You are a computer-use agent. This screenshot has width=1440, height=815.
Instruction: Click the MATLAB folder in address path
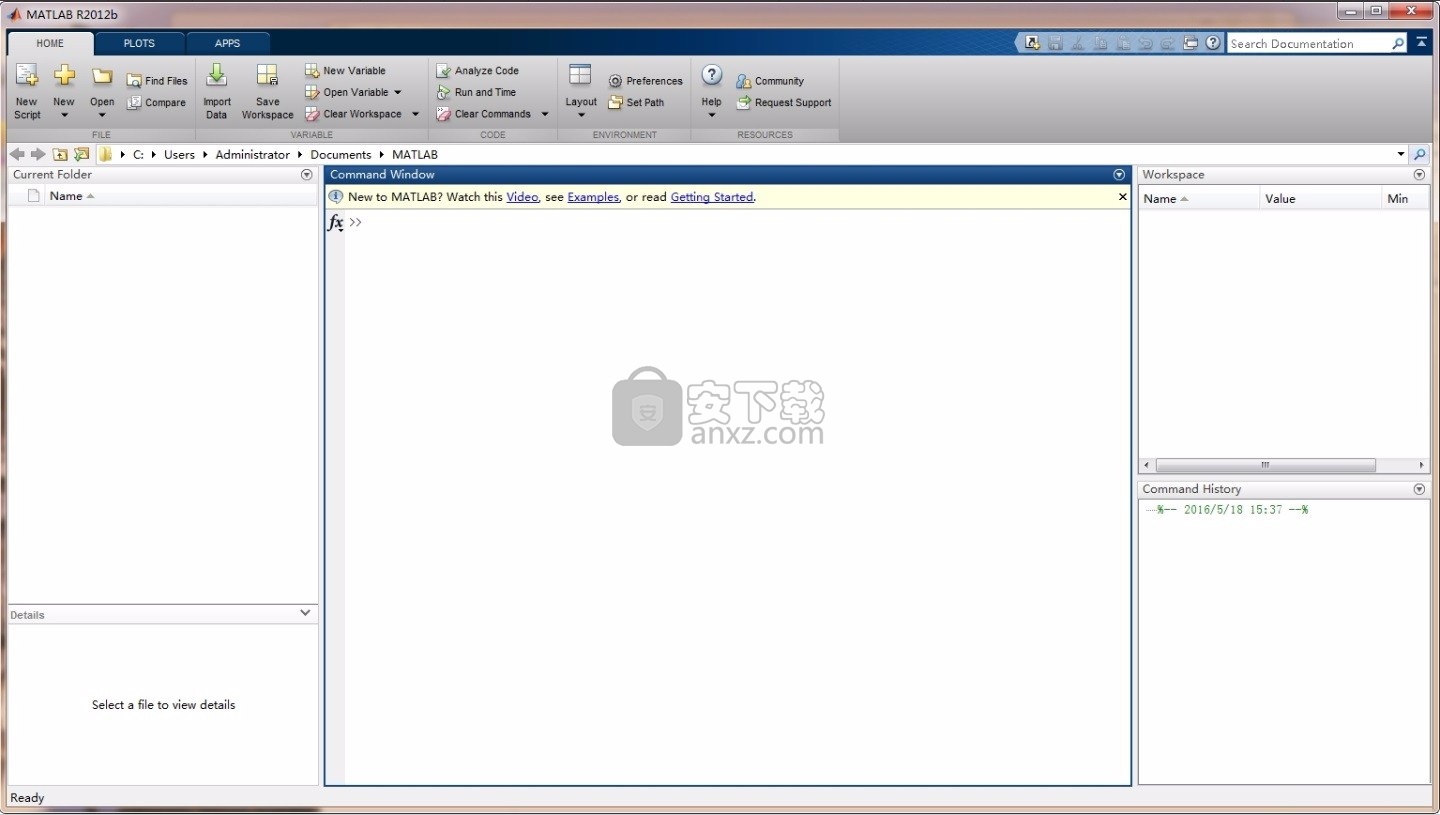(414, 155)
